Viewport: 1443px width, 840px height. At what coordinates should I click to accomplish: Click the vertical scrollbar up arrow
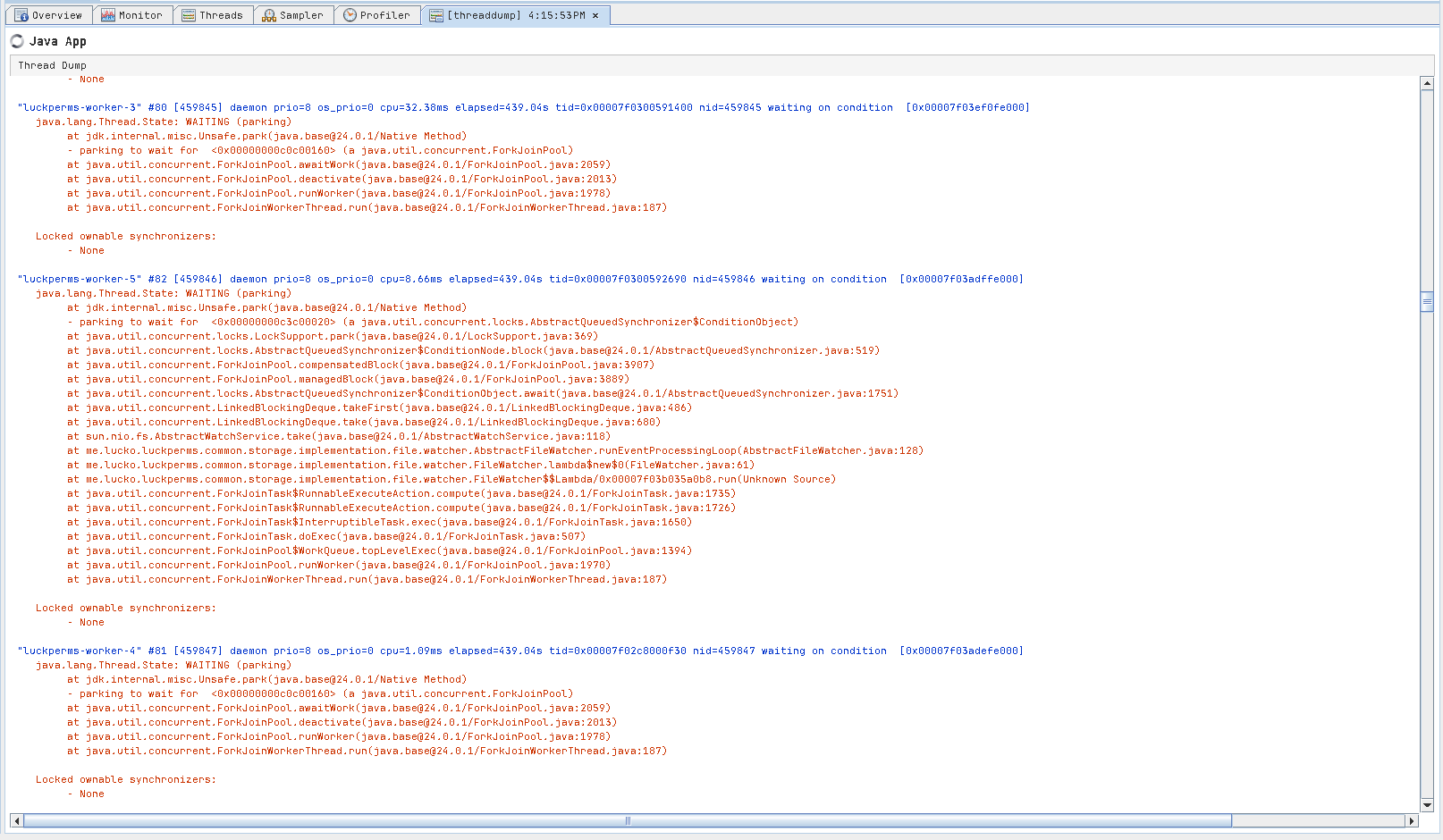point(1427,83)
